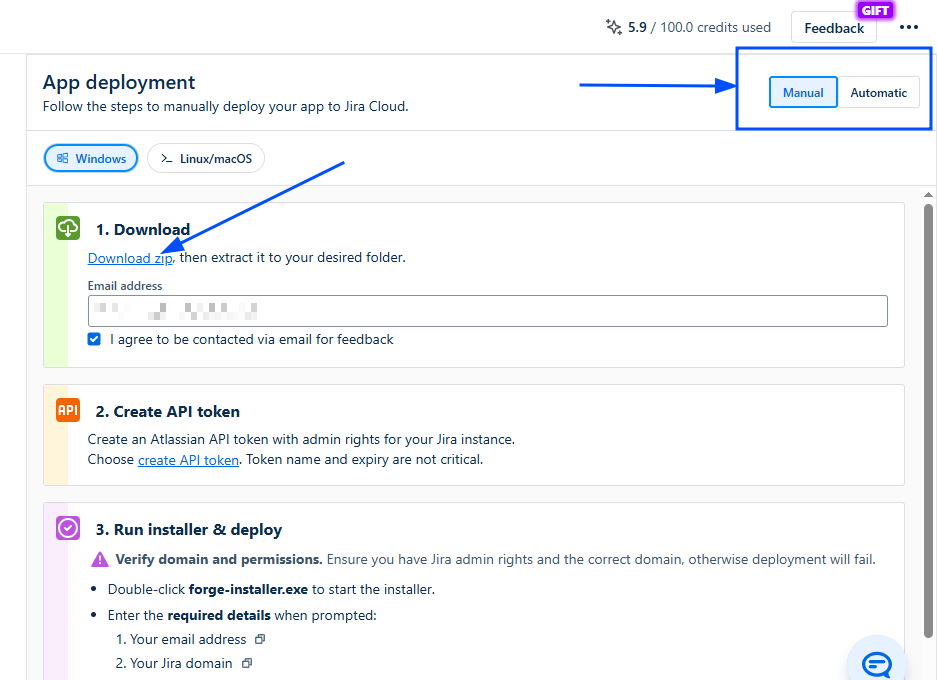Click the sparkle credits icon
The width and height of the screenshot is (937, 680).
tap(614, 27)
